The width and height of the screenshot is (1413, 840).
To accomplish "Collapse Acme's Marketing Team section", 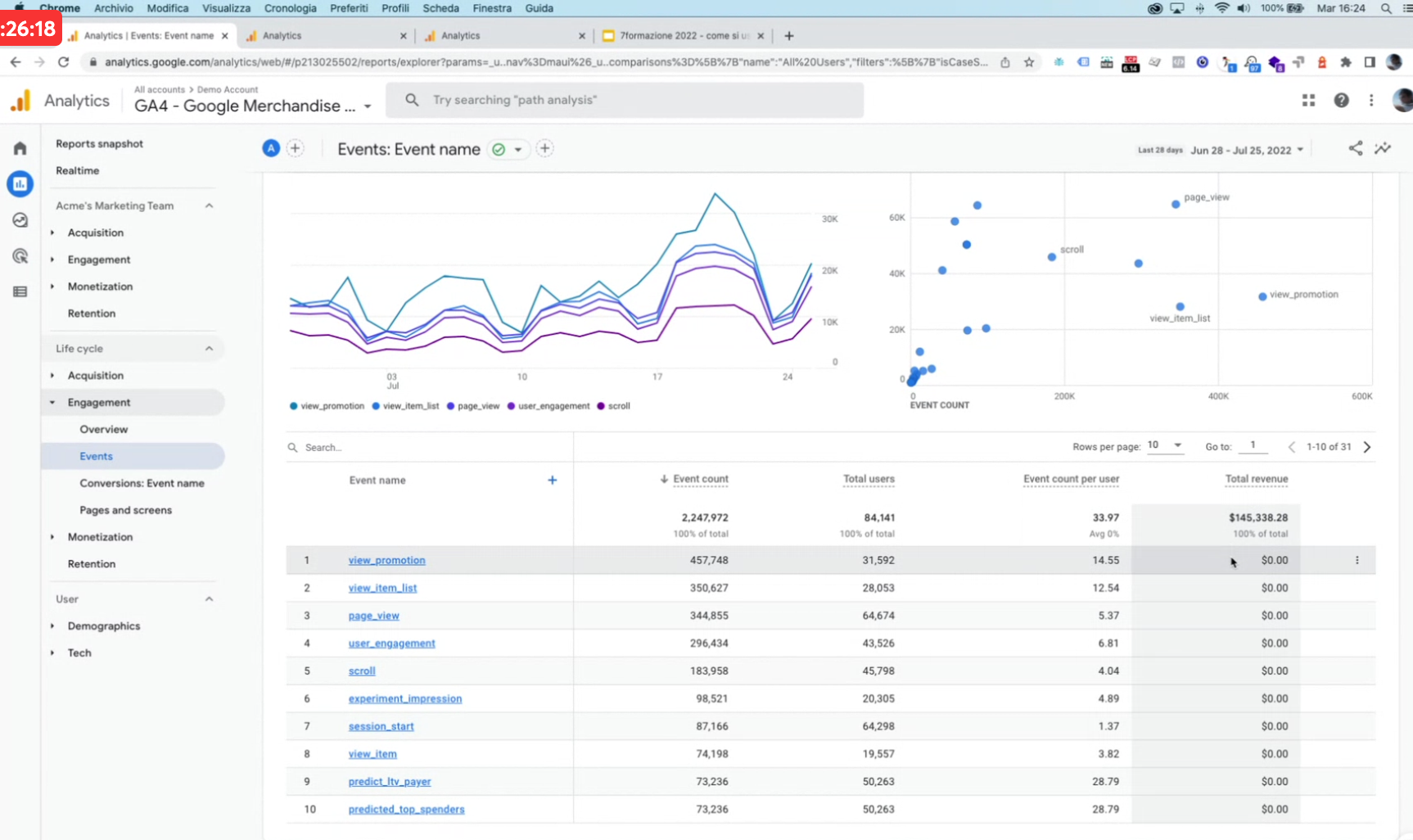I will tap(209, 205).
